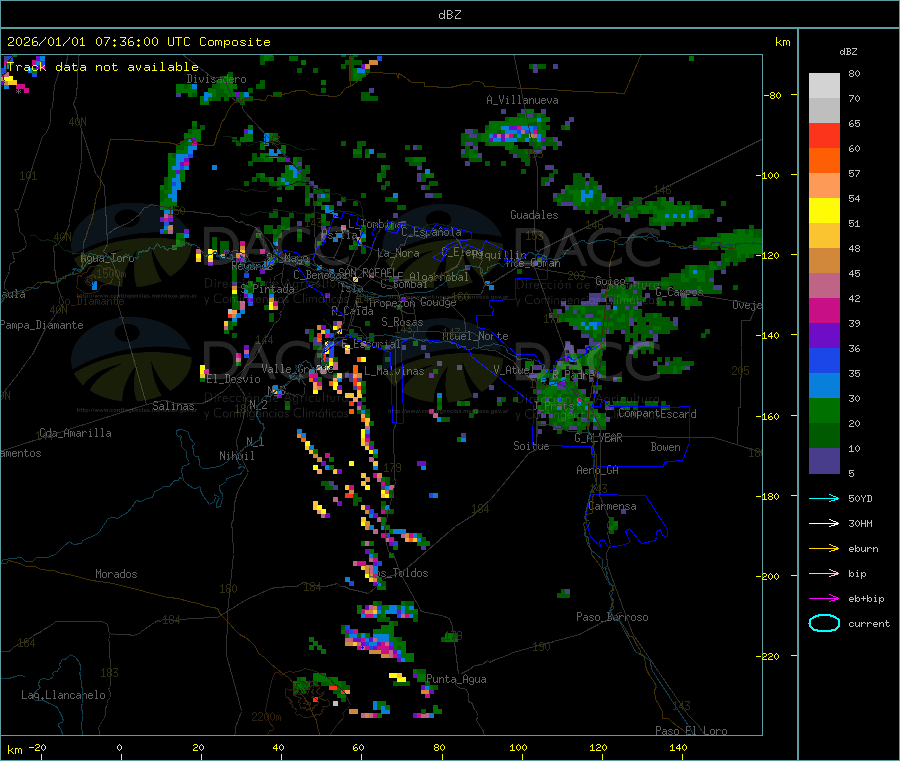Click the 'Punta_Agua' map label
Viewport: 900px width, 761px height.
456,679
